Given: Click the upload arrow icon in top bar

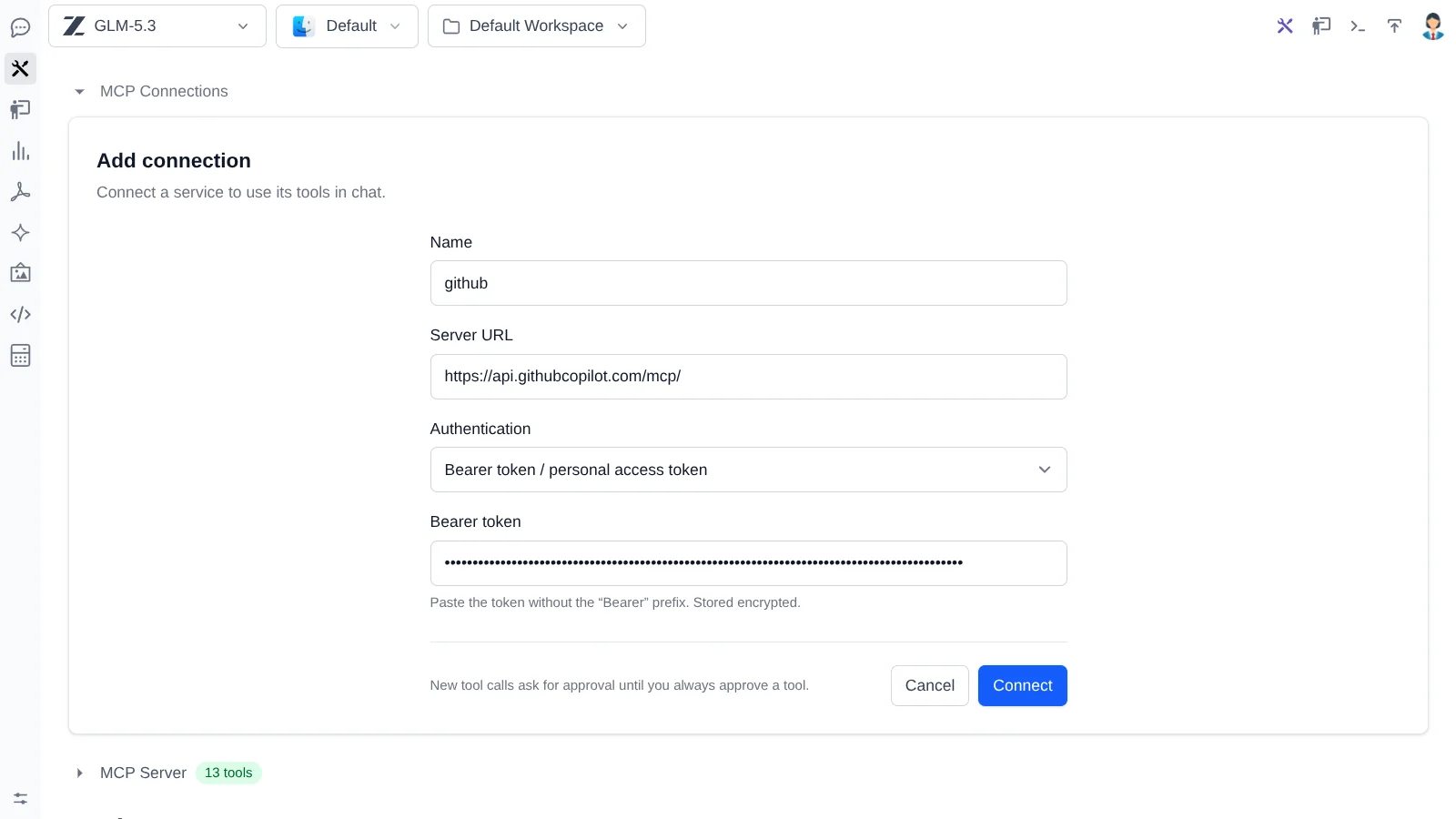Looking at the screenshot, I should [x=1394, y=25].
